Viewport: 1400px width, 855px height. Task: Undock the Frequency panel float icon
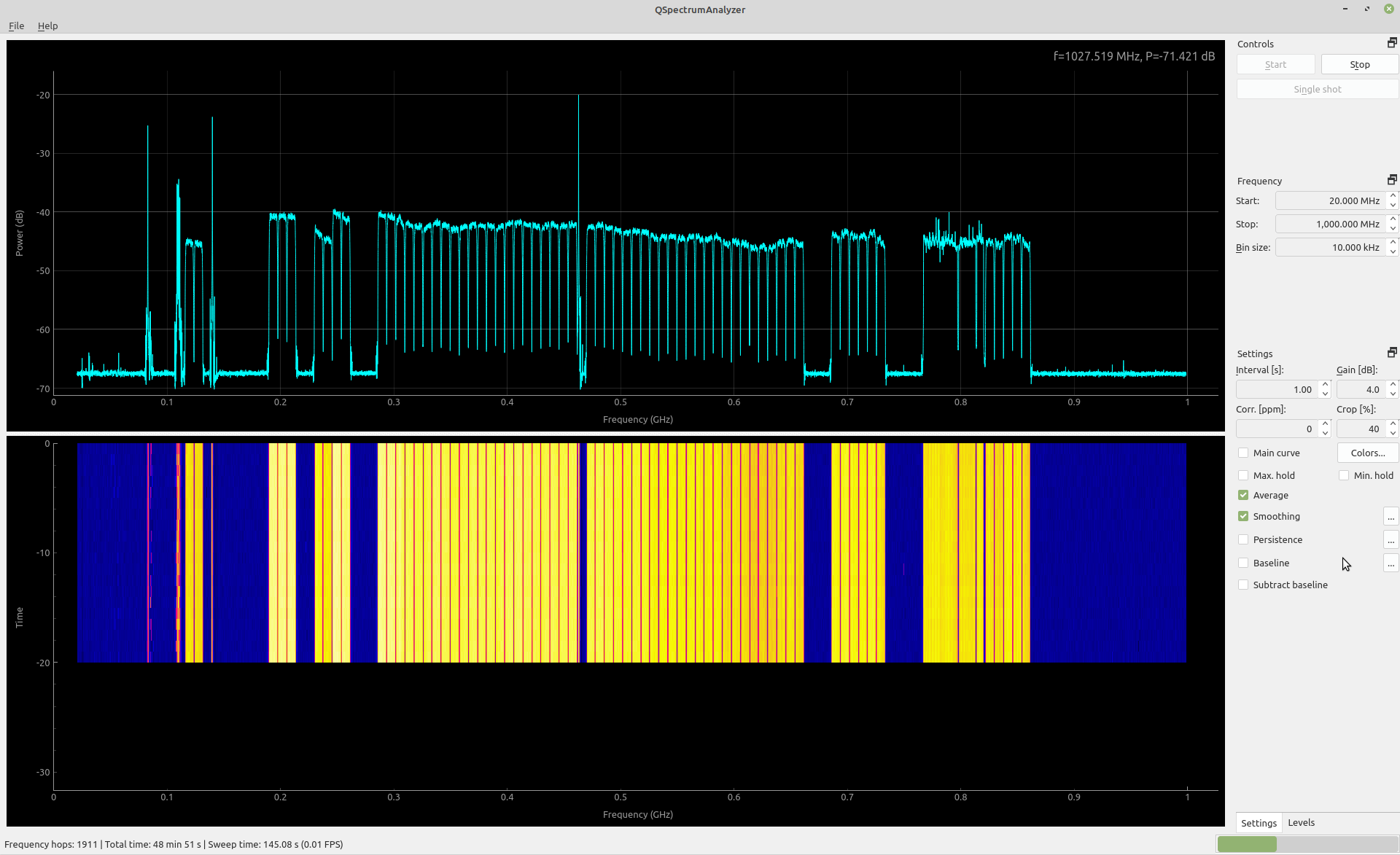coord(1391,180)
